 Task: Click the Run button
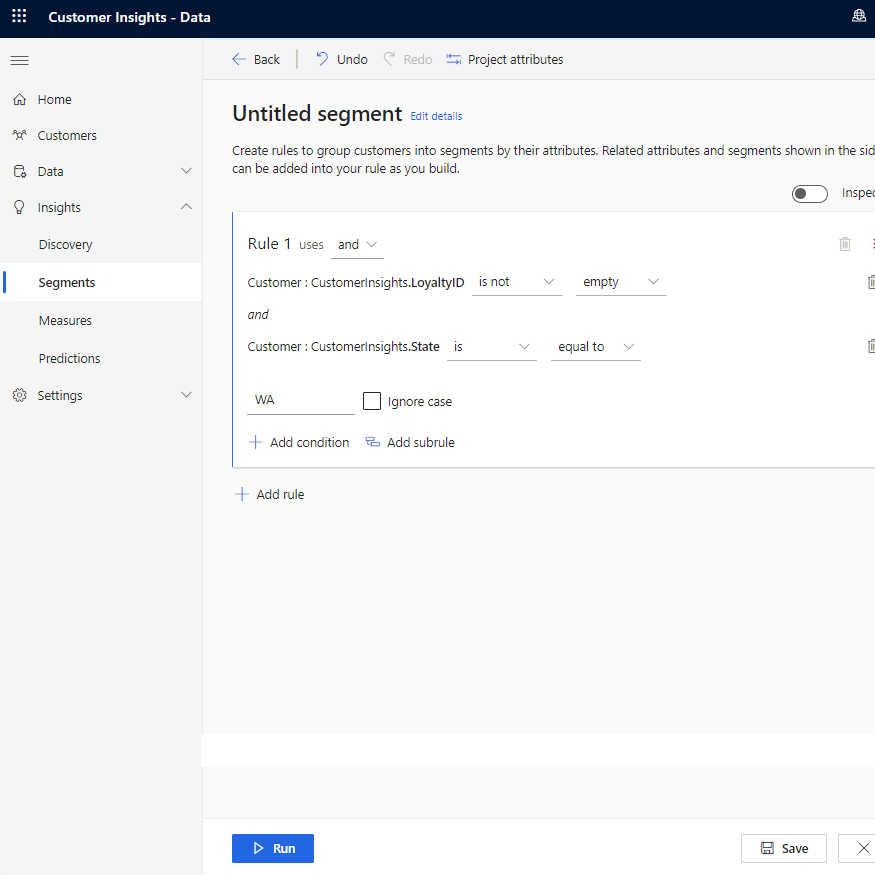(x=273, y=848)
